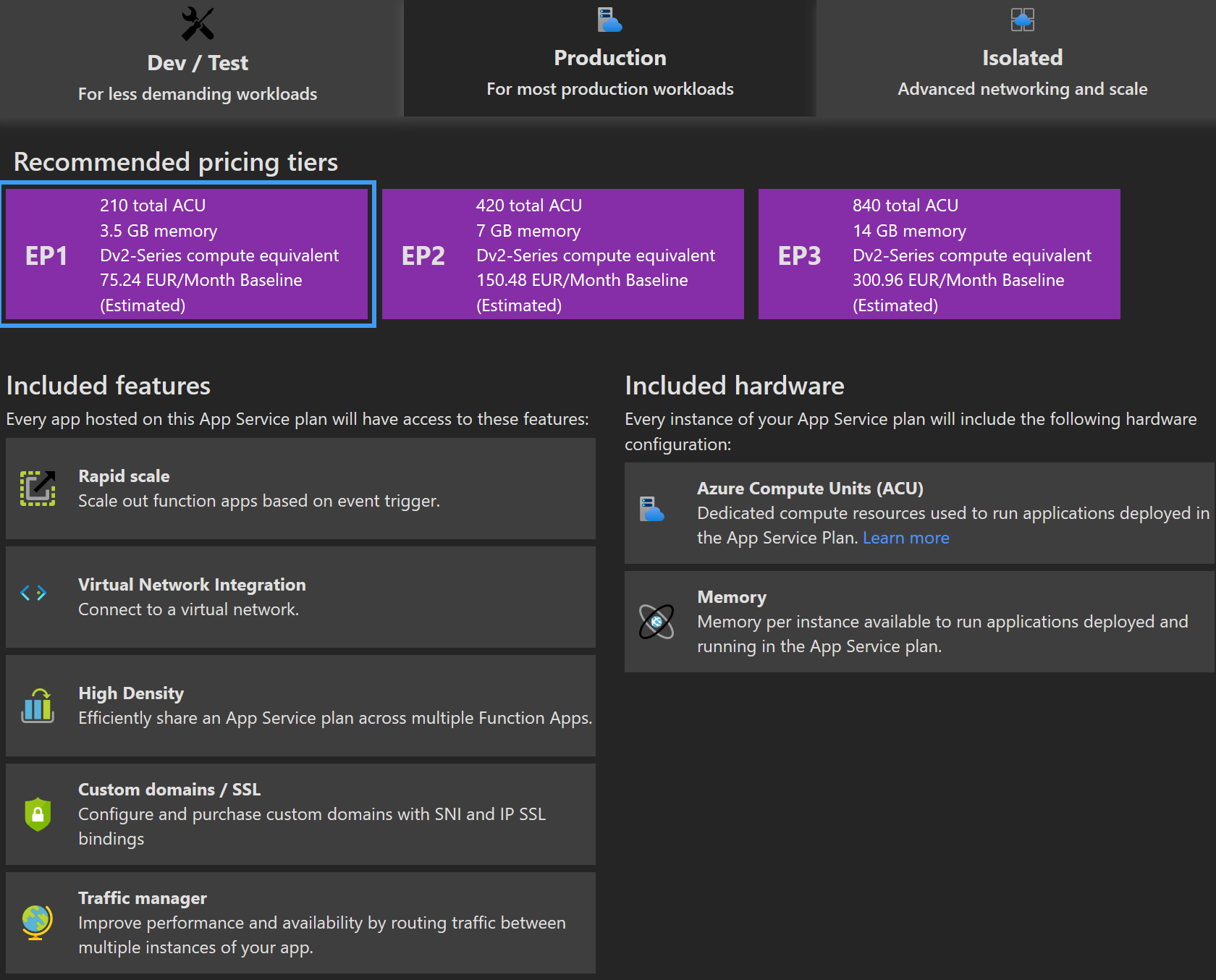Click the Dev / Test wrench icon
The width and height of the screenshot is (1216, 980).
pyautogui.click(x=198, y=24)
